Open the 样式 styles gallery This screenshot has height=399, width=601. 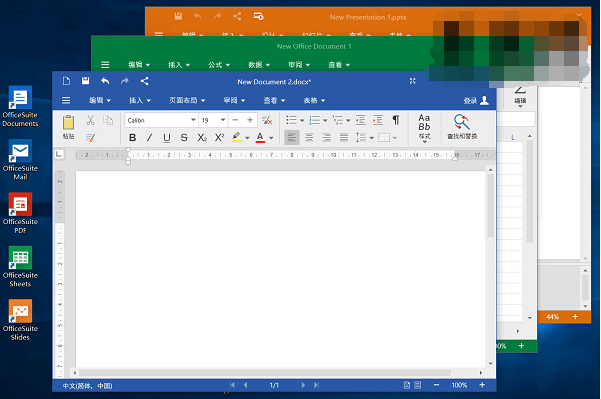tap(424, 128)
